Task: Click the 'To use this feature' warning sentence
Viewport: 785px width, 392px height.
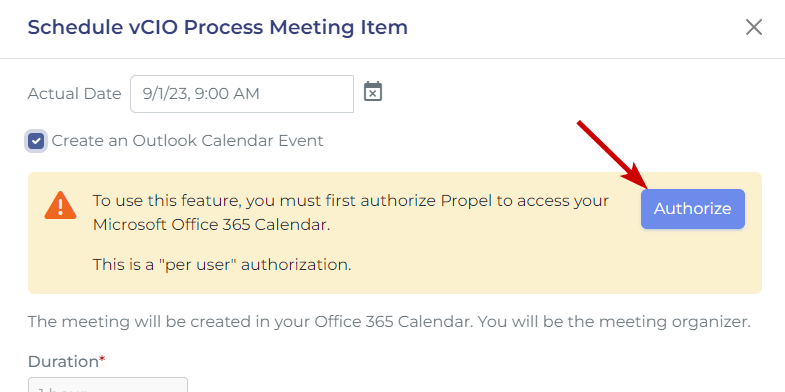Action: pos(350,213)
